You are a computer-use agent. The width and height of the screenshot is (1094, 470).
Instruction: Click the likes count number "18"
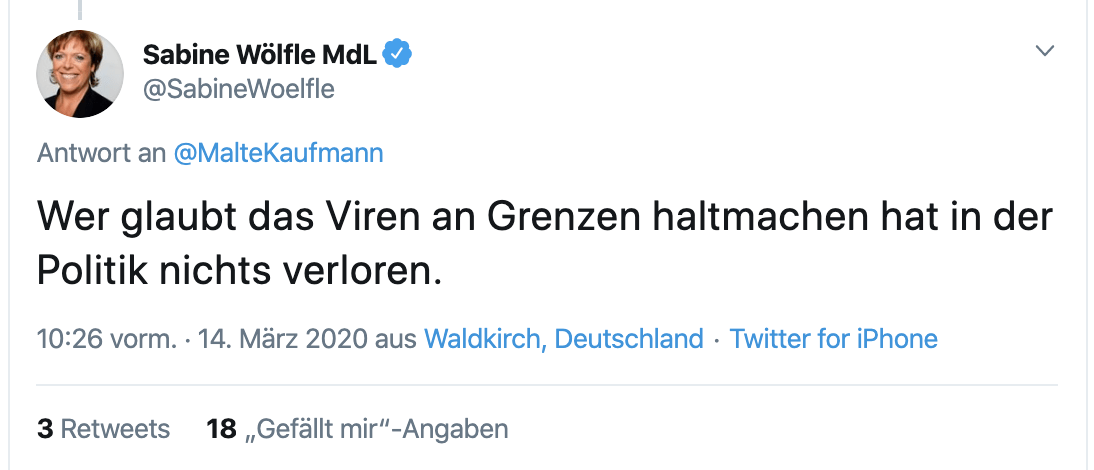point(220,429)
